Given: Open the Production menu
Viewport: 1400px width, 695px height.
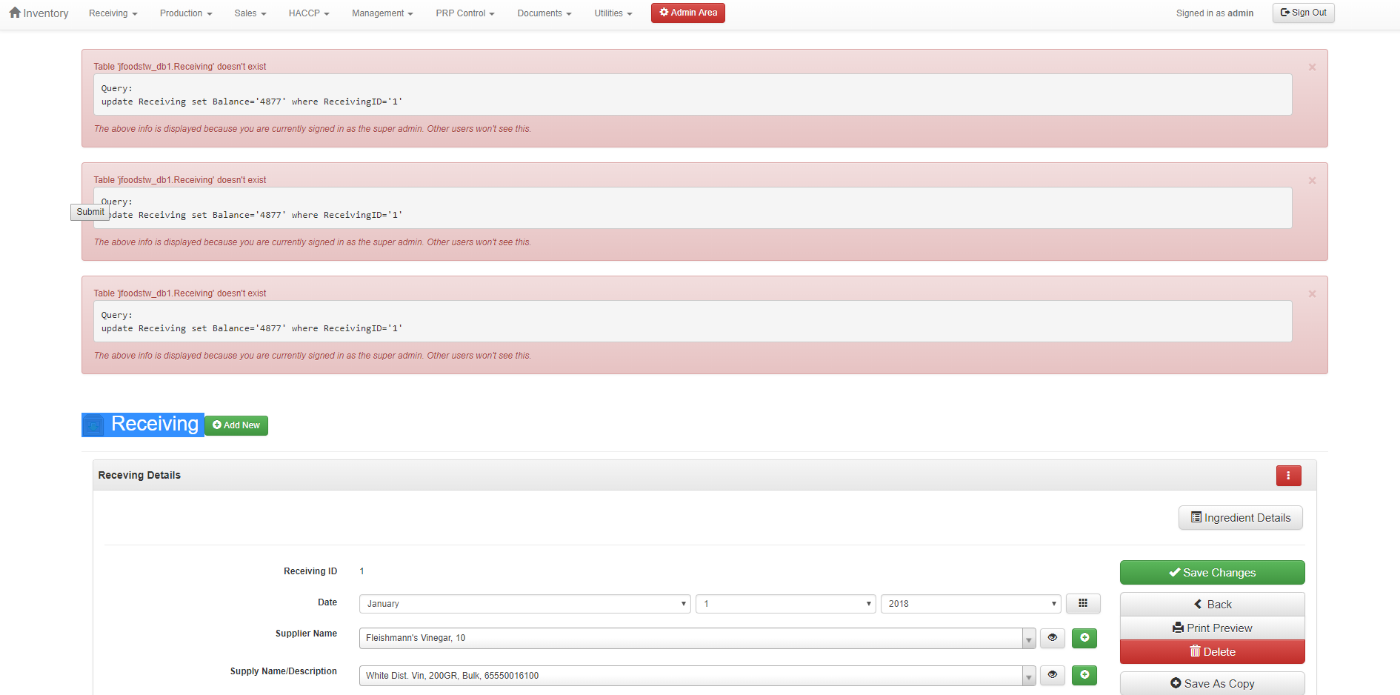Looking at the screenshot, I should (186, 13).
